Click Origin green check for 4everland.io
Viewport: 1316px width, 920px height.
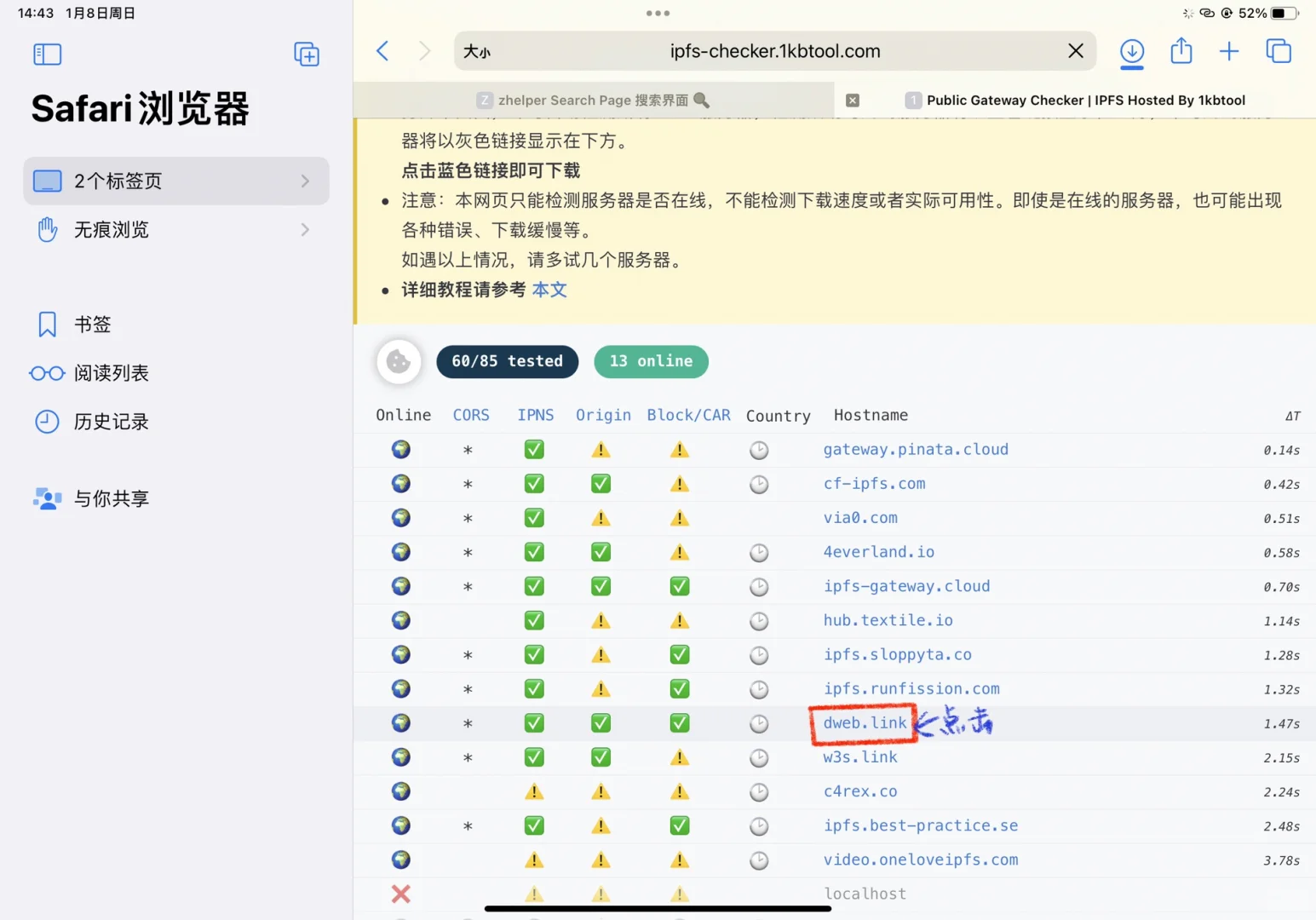pos(601,552)
